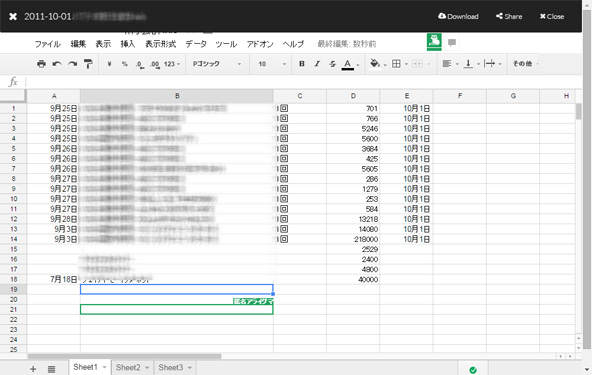Click the undo arrow icon
The width and height of the screenshot is (592, 375).
[57, 64]
